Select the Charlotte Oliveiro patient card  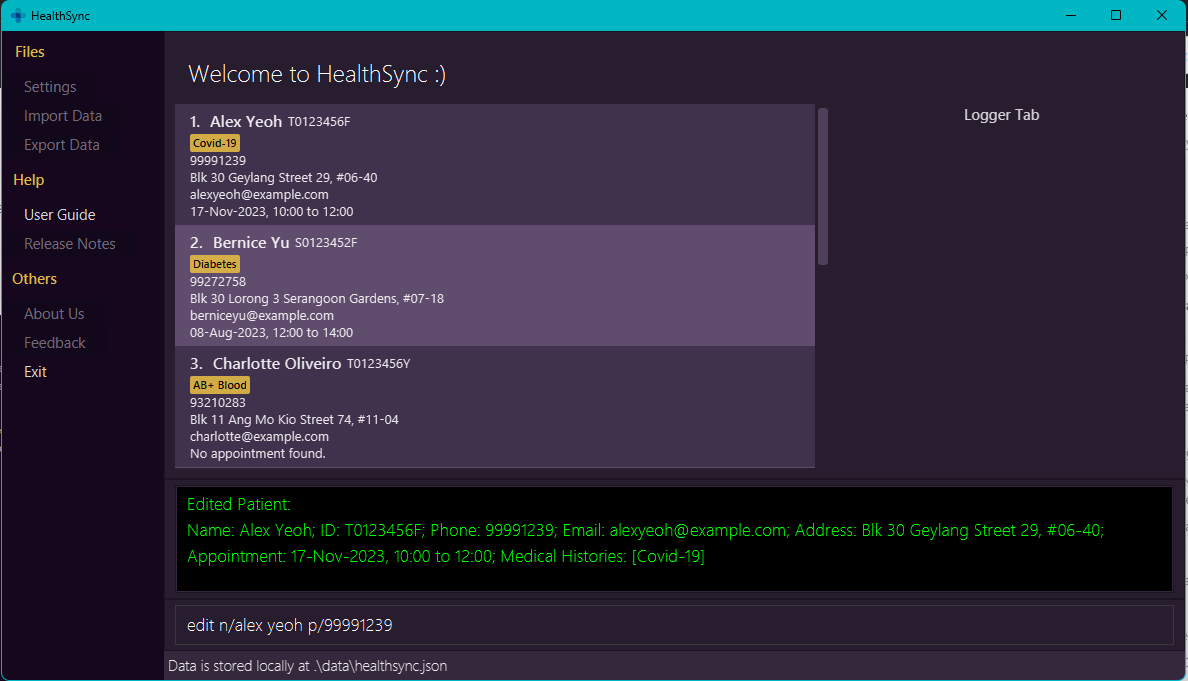pos(495,407)
